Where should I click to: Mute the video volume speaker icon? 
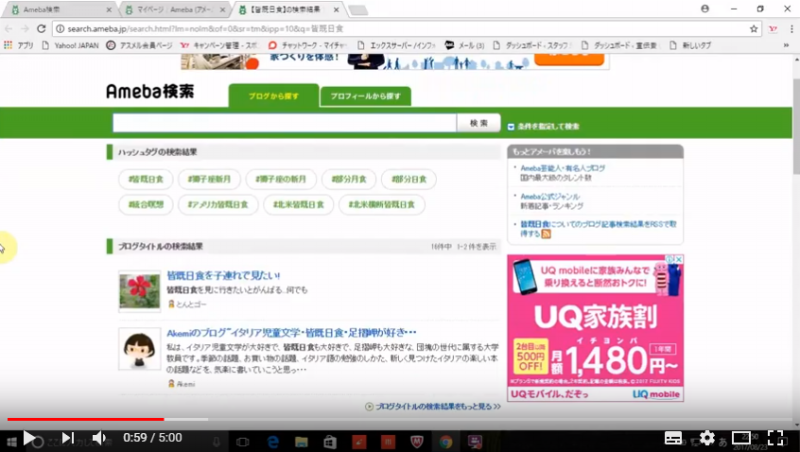(x=99, y=438)
